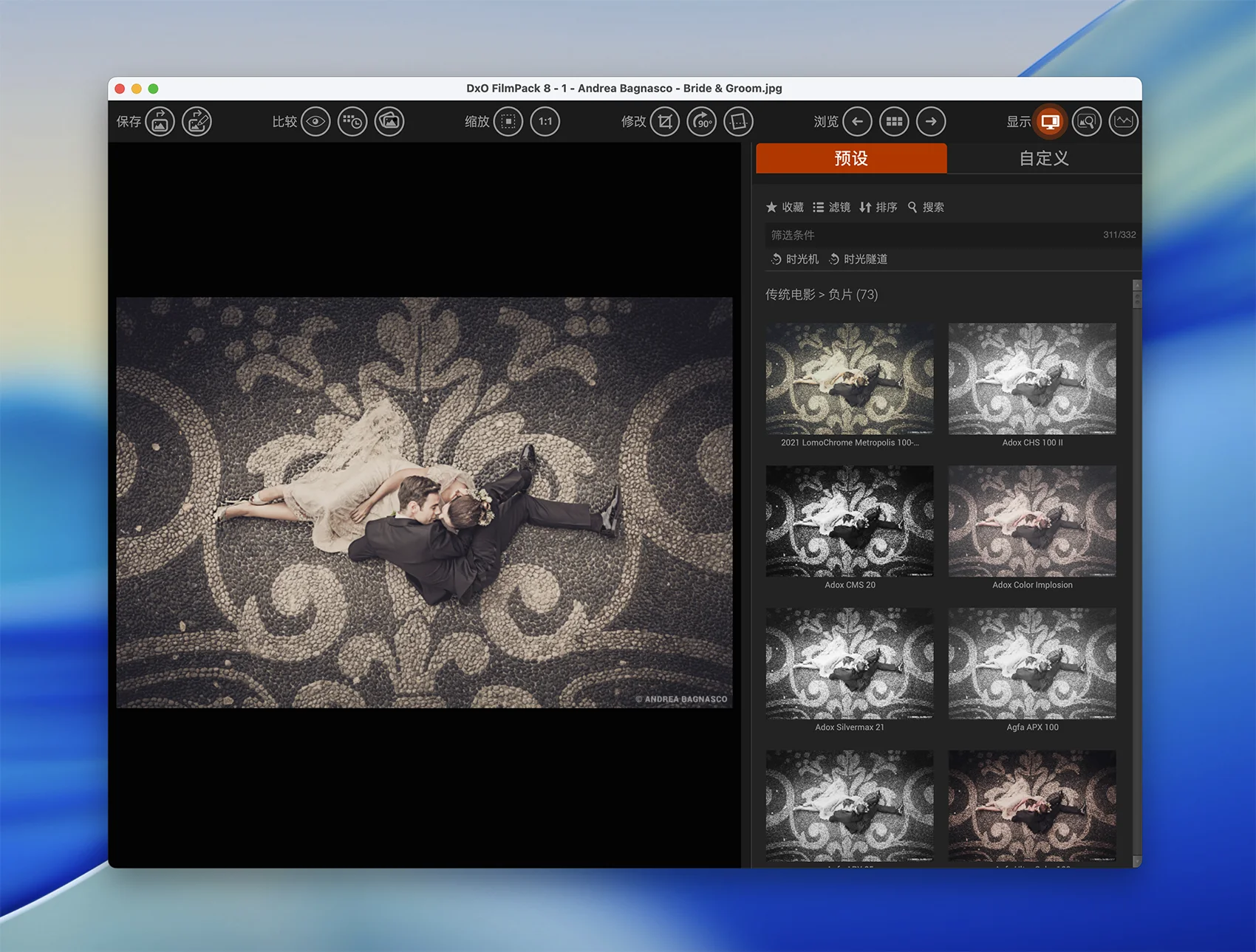
Task: Open the 排序 sort options
Action: point(878,208)
